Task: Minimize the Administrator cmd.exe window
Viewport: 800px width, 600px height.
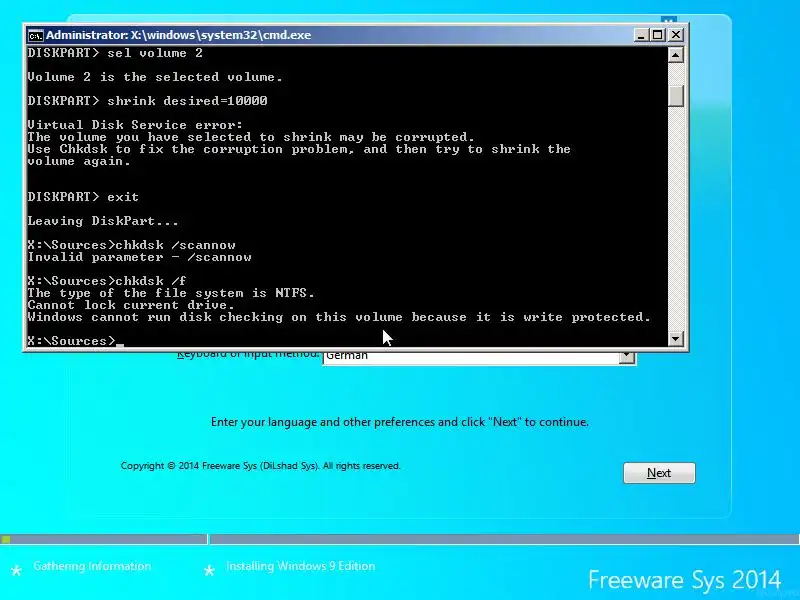Action: (x=641, y=35)
